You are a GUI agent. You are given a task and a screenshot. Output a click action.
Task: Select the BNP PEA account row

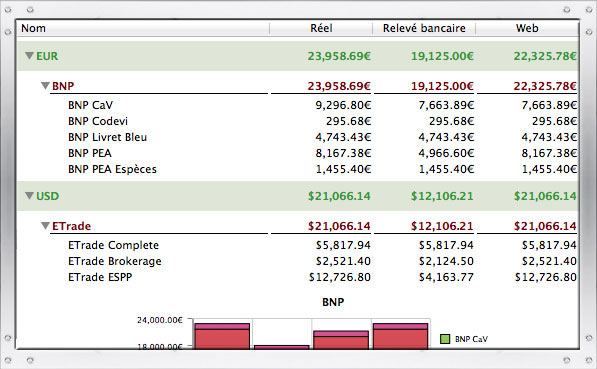[297, 153]
